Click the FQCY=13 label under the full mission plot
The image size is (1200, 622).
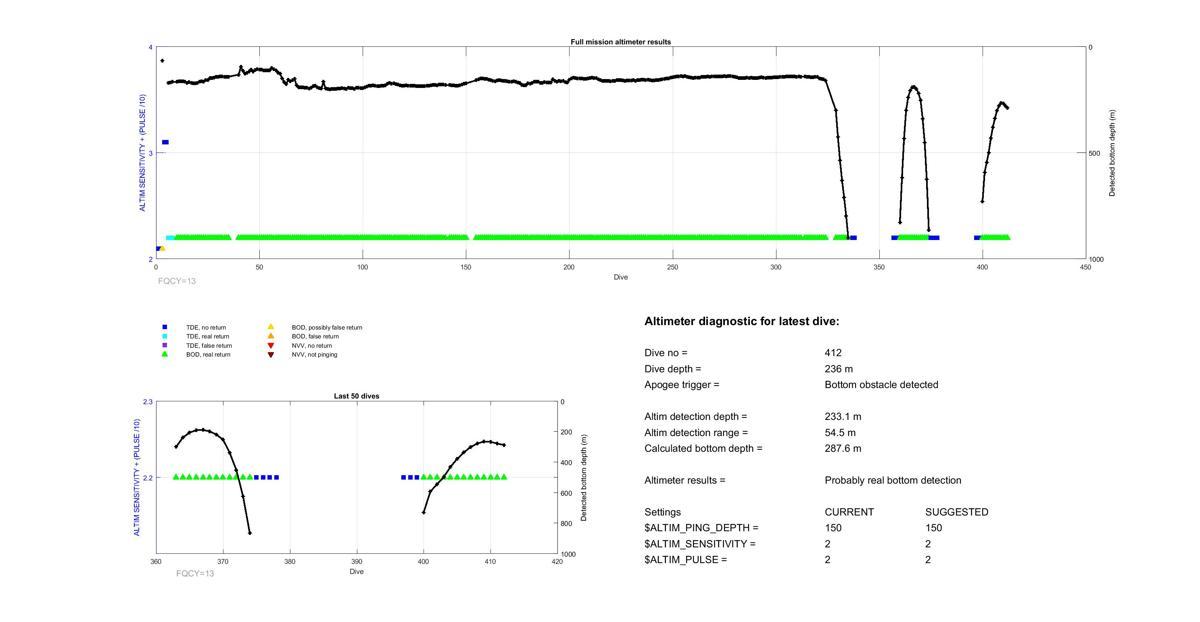click(177, 281)
